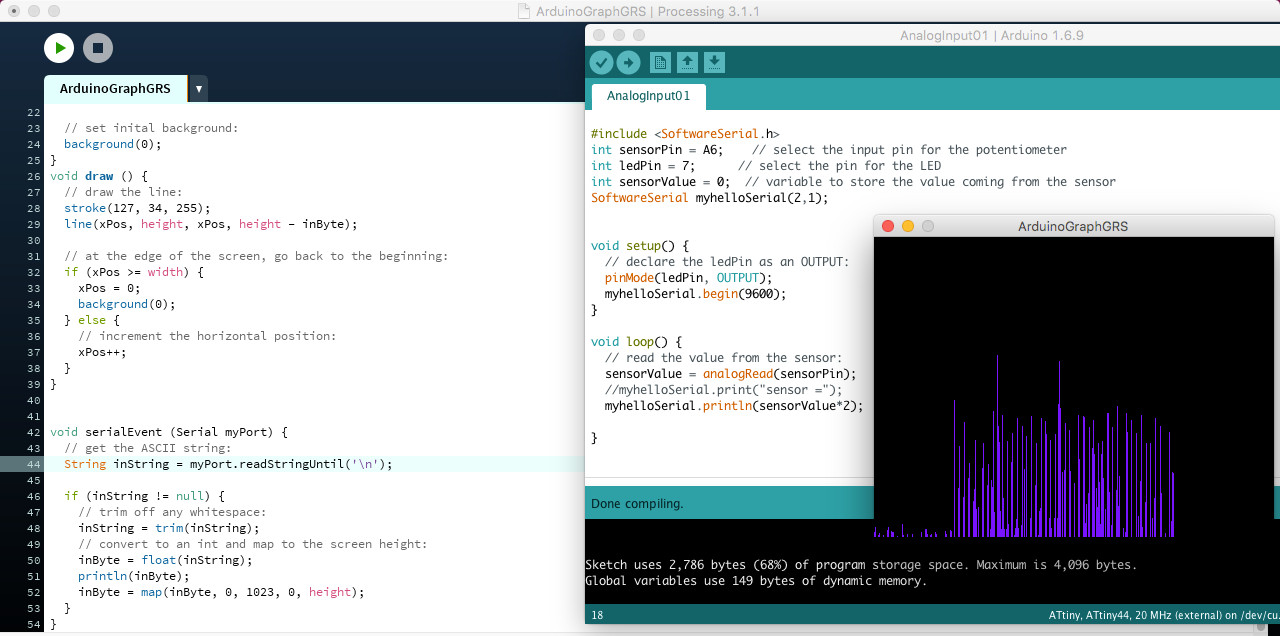Run the Processing sketch with play button
The width and height of the screenshot is (1280, 636).
coord(59,47)
